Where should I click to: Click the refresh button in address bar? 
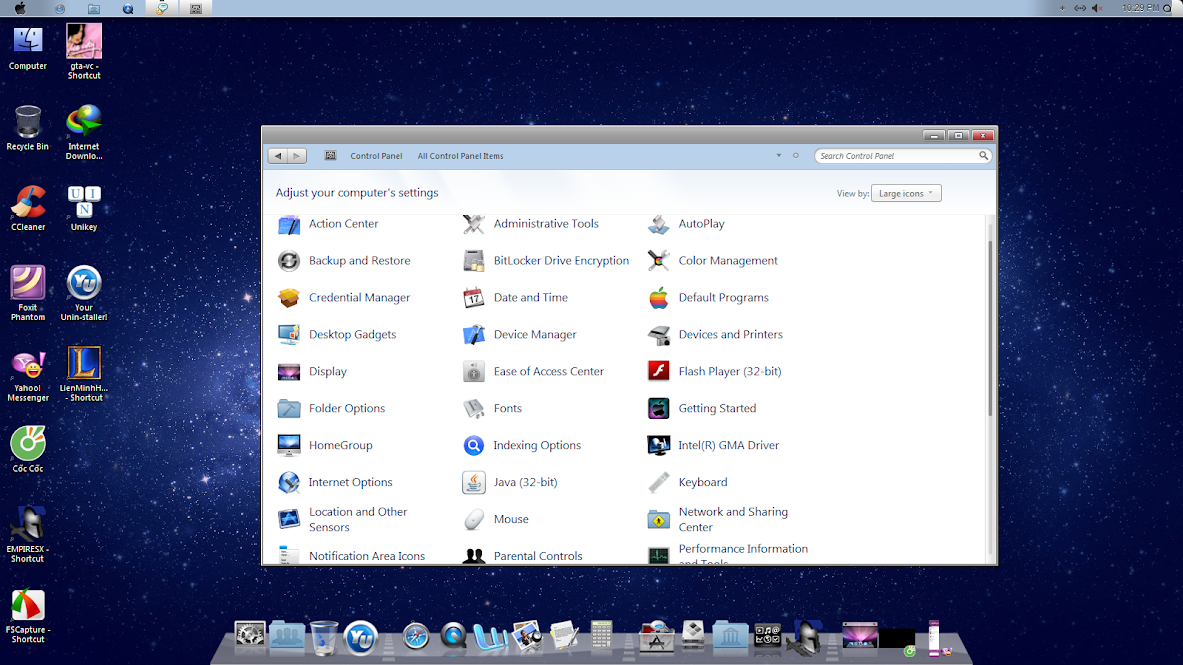[795, 155]
